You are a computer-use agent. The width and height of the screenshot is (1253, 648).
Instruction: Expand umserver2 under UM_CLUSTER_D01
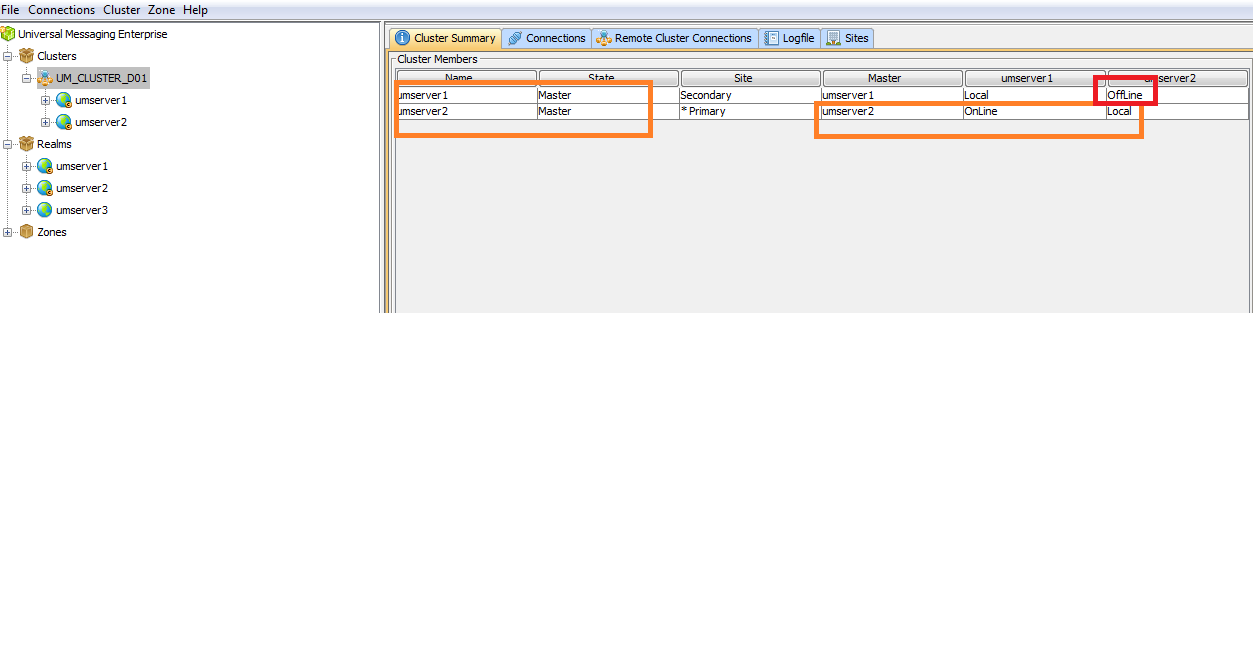point(45,122)
